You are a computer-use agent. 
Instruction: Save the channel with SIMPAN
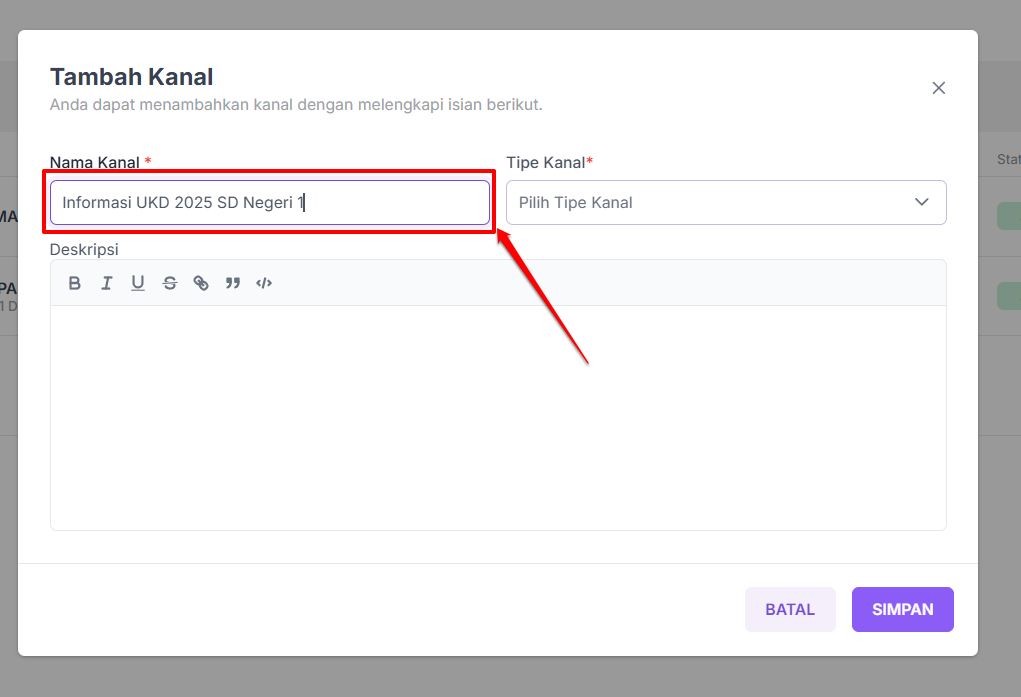pos(902,609)
